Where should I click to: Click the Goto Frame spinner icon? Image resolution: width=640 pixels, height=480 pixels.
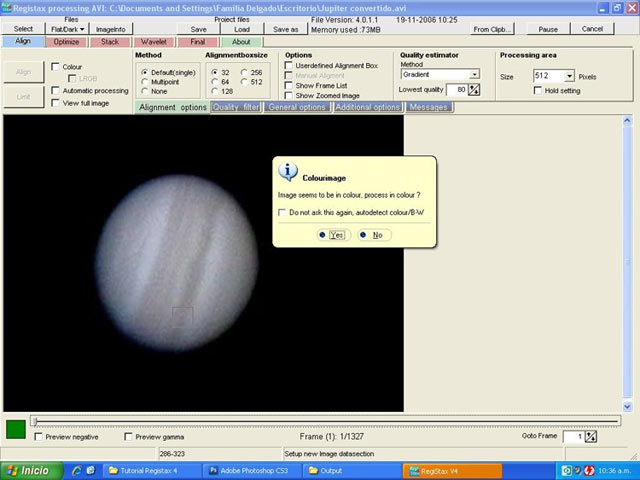(591, 437)
